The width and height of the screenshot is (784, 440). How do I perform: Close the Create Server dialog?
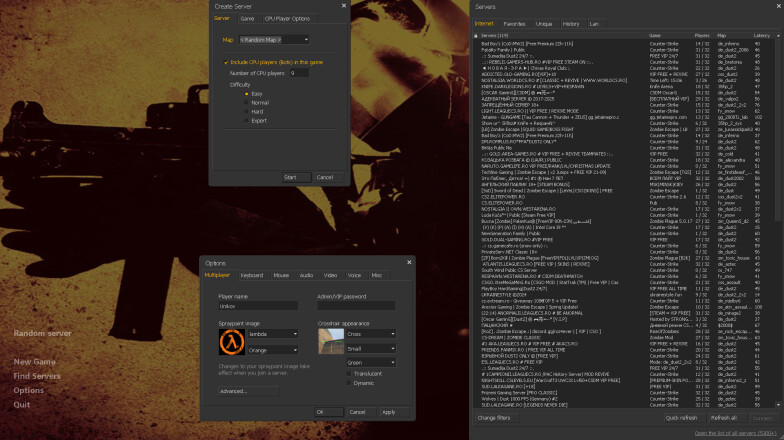click(344, 6)
